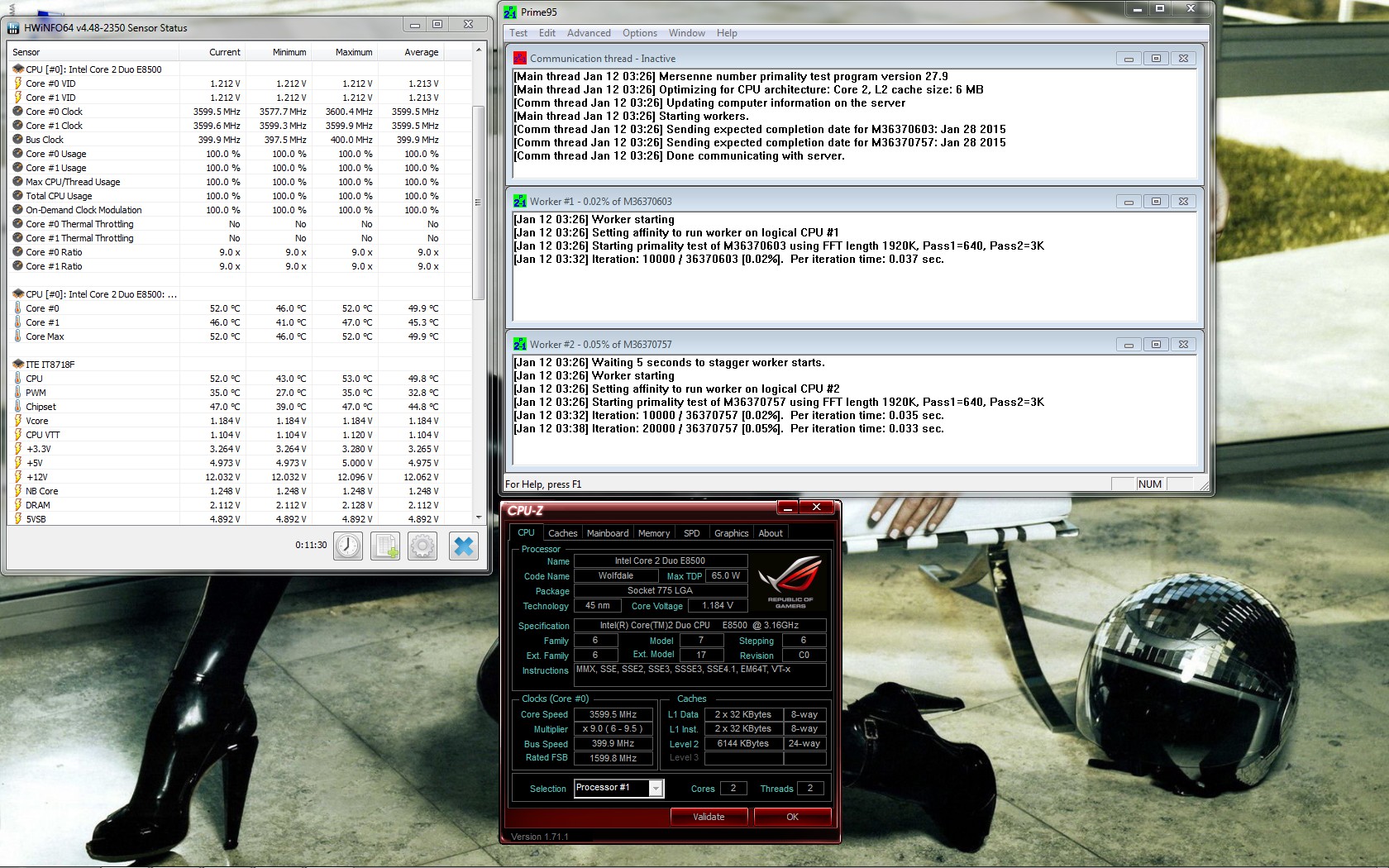Viewport: 1389px width, 868px height.
Task: Click the 0:11:30 elapsed time text
Action: pos(311,546)
